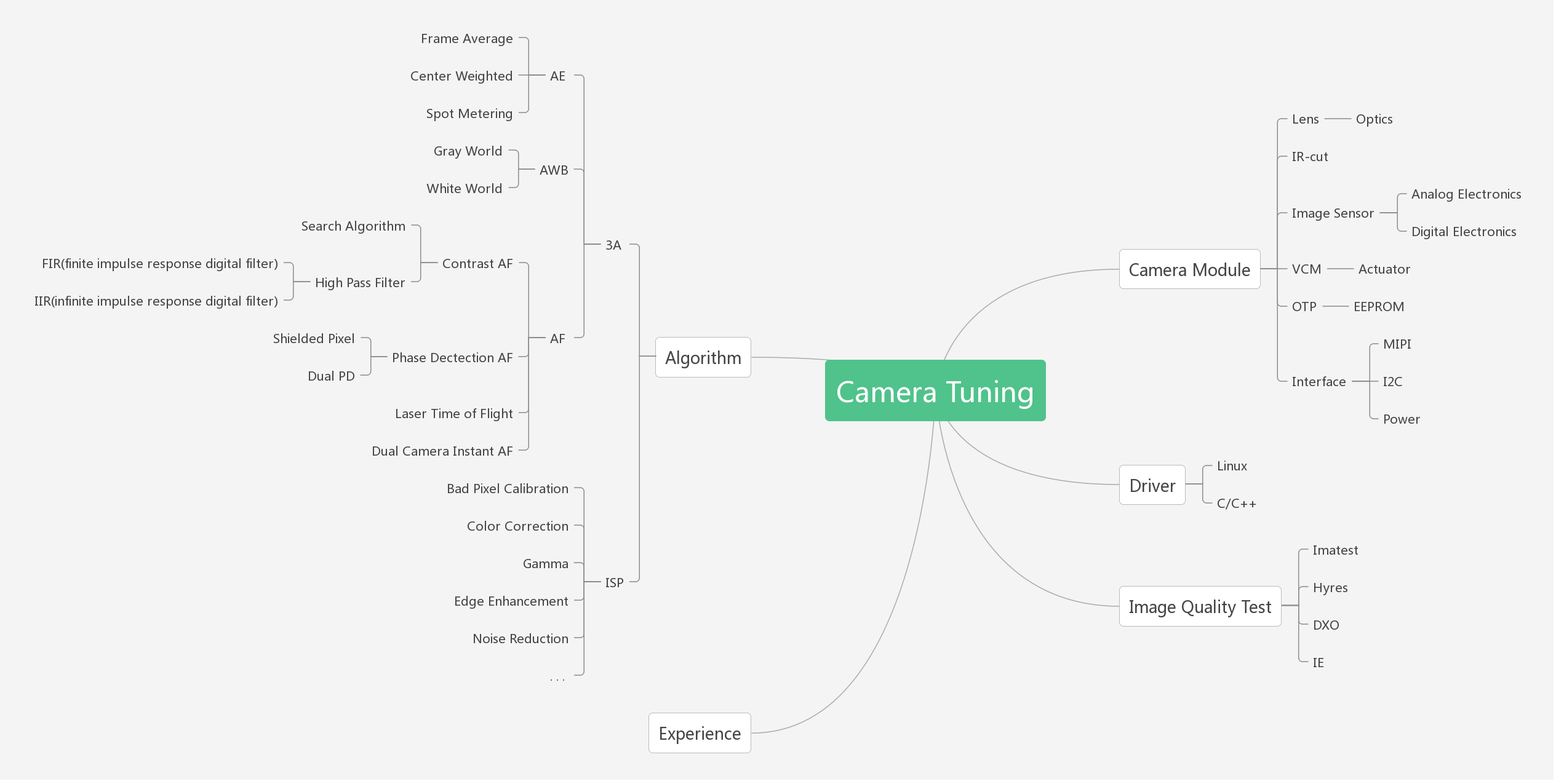Click the Algorithm branch node
Image resolution: width=1564 pixels, height=784 pixels.
703,357
